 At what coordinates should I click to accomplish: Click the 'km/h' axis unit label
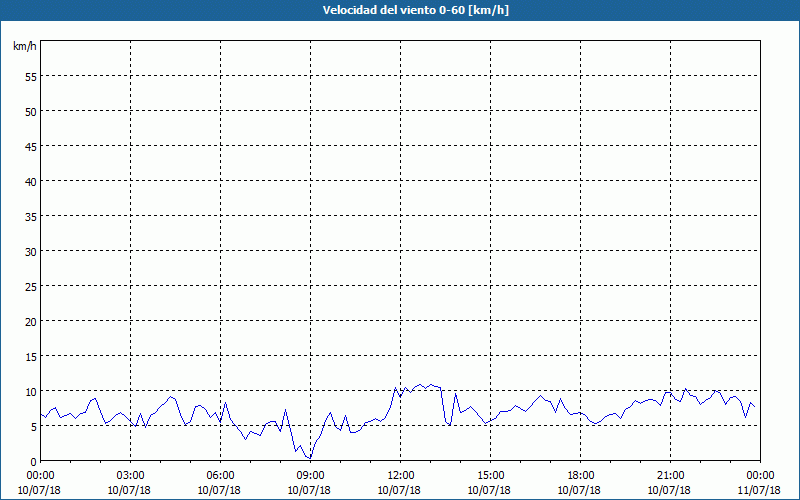click(x=25, y=46)
